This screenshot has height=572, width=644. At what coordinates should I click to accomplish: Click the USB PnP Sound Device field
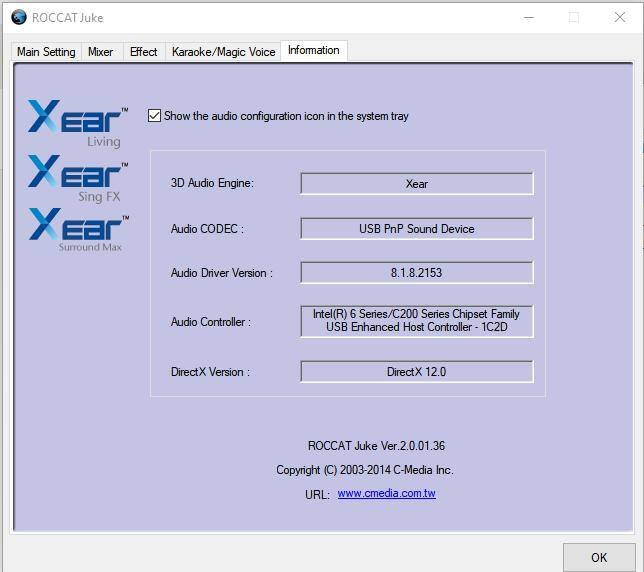pyautogui.click(x=416, y=229)
